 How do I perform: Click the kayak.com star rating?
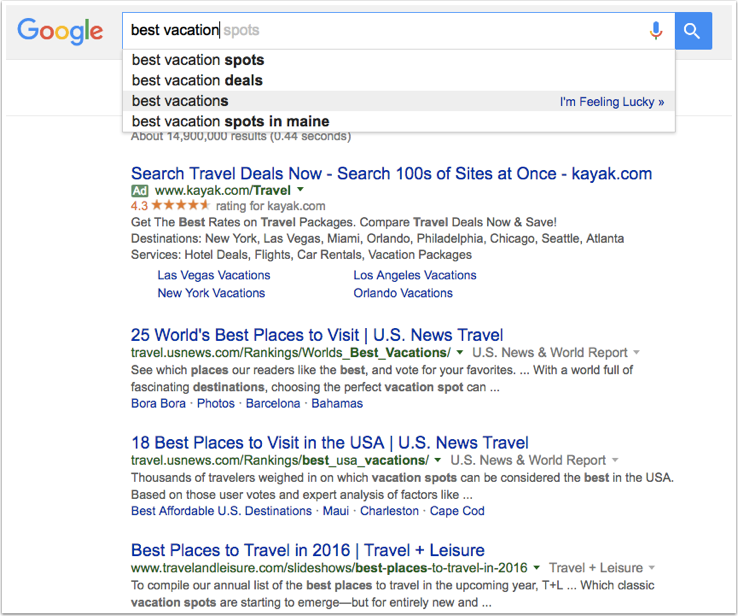(x=183, y=205)
